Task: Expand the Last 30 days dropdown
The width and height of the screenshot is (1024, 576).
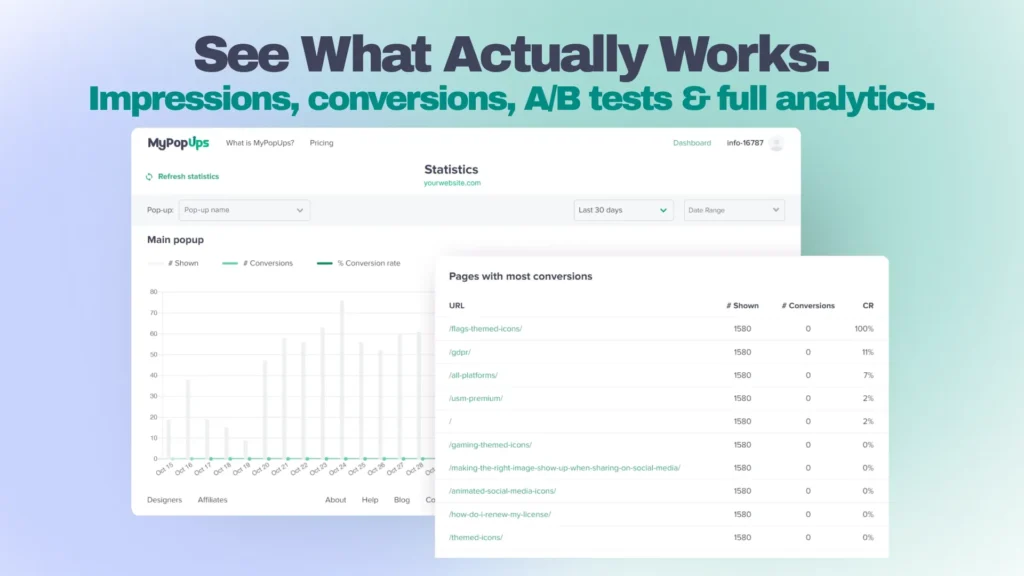Action: 623,210
